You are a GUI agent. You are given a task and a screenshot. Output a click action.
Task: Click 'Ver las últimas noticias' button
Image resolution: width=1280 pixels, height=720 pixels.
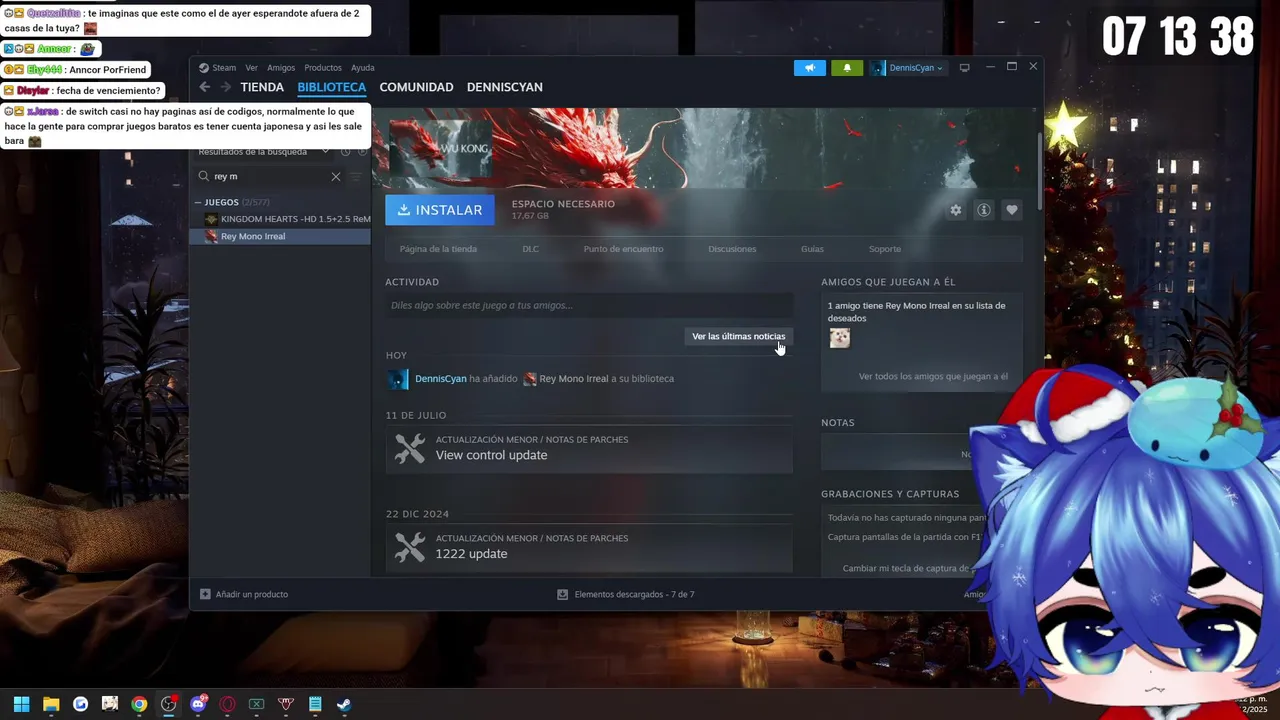(x=739, y=336)
